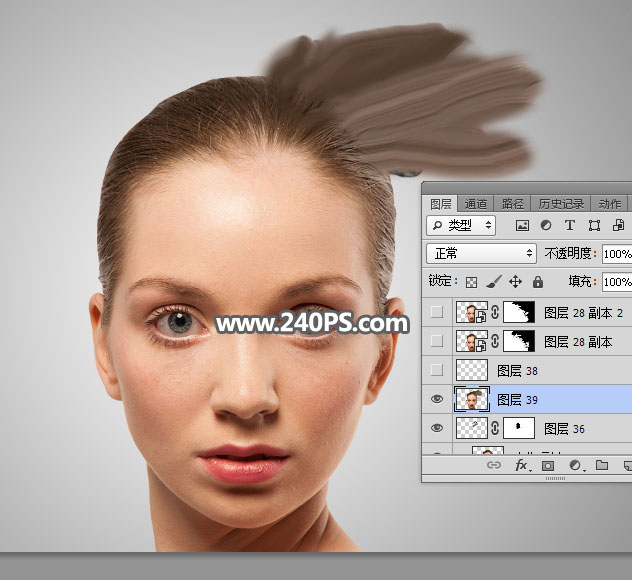Click the pixel layer filter icon

[522, 226]
